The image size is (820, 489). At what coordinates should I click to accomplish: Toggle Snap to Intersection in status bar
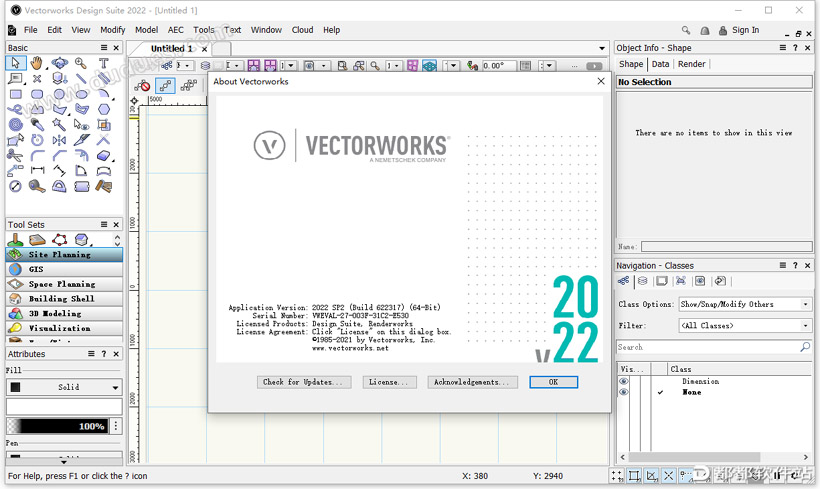(x=669, y=475)
